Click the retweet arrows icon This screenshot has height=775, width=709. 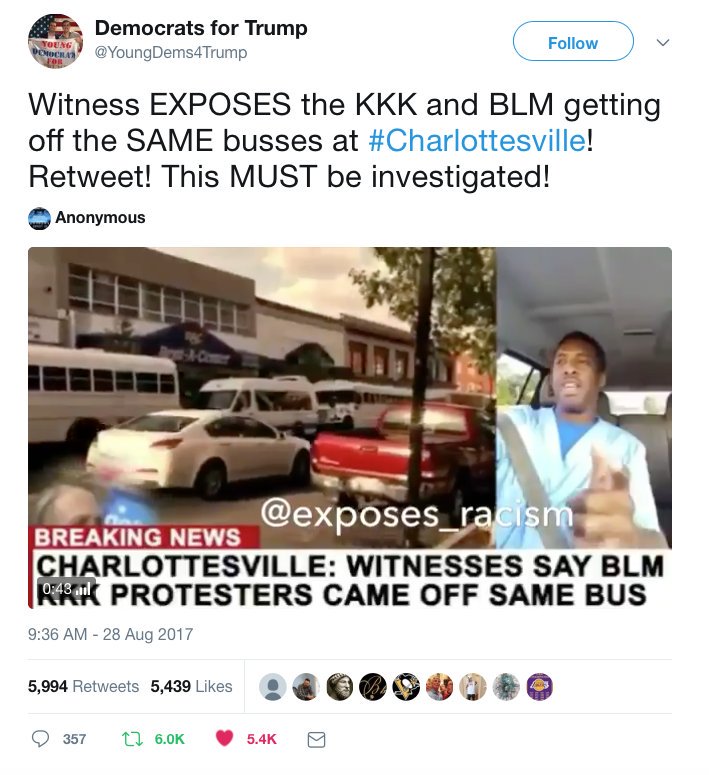(132, 739)
